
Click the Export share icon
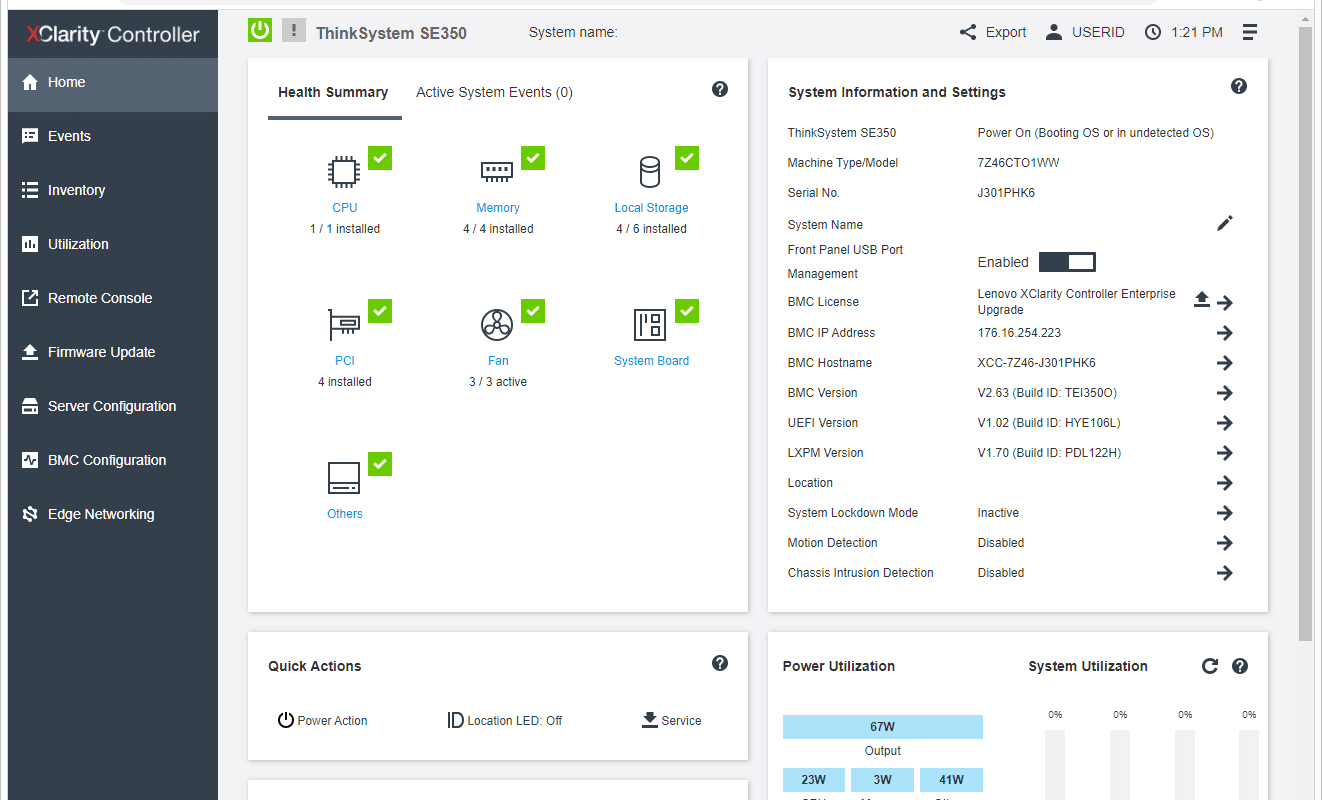pos(968,32)
